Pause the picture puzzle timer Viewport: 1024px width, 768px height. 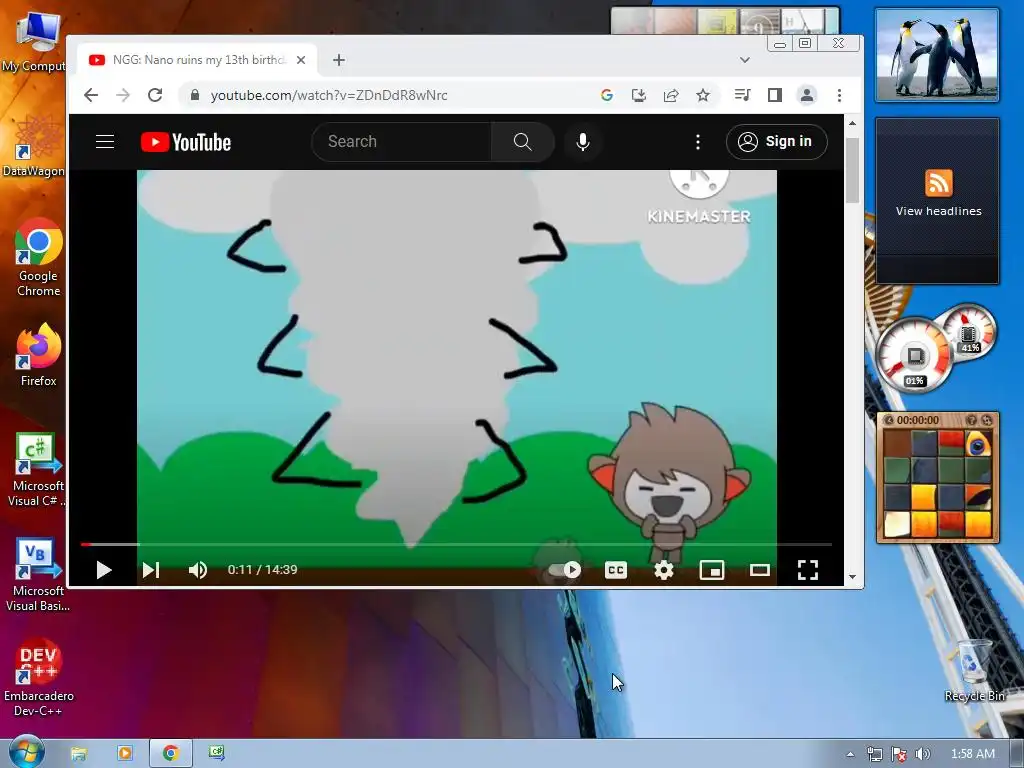click(889, 420)
